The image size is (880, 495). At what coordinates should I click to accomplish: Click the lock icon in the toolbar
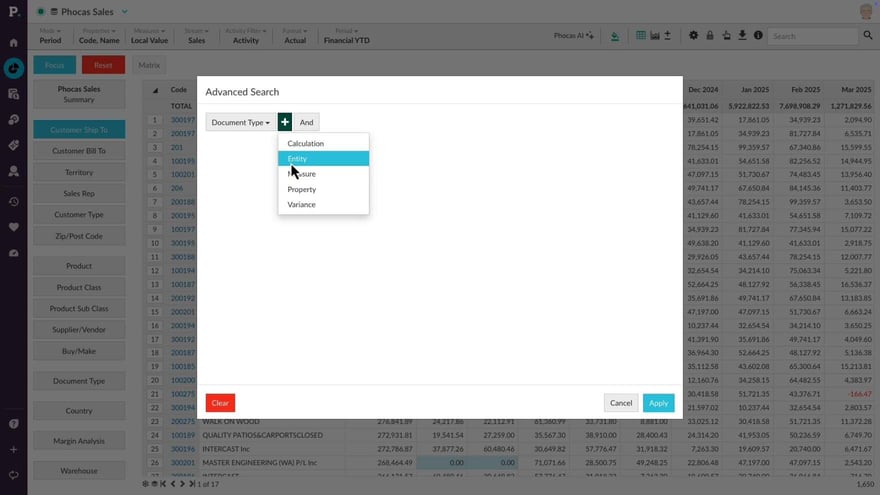710,36
